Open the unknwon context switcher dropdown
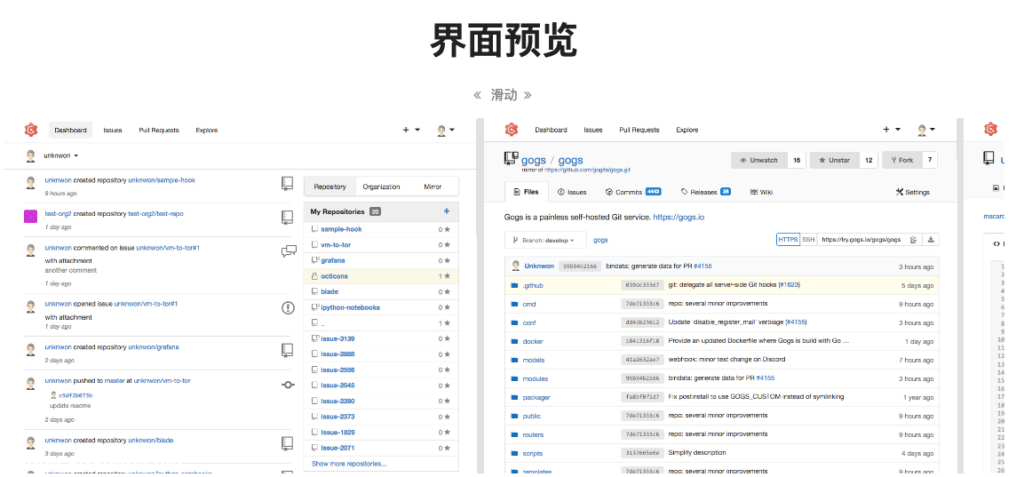The height and width of the screenshot is (477, 1024). click(60, 156)
